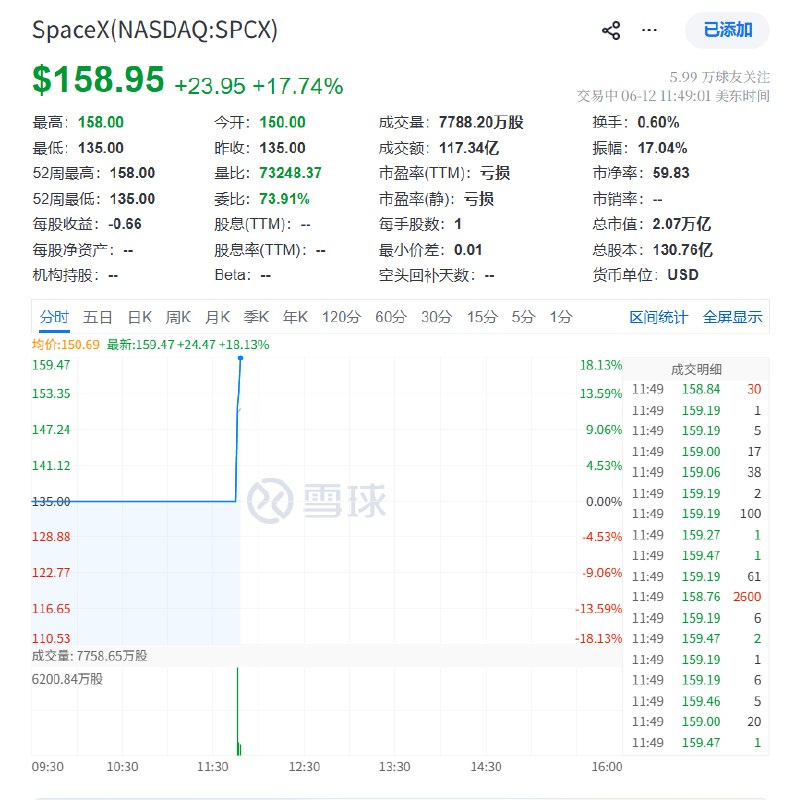This screenshot has height=800, width=795.
Task: Open the 月K chart tab
Action: (x=217, y=317)
